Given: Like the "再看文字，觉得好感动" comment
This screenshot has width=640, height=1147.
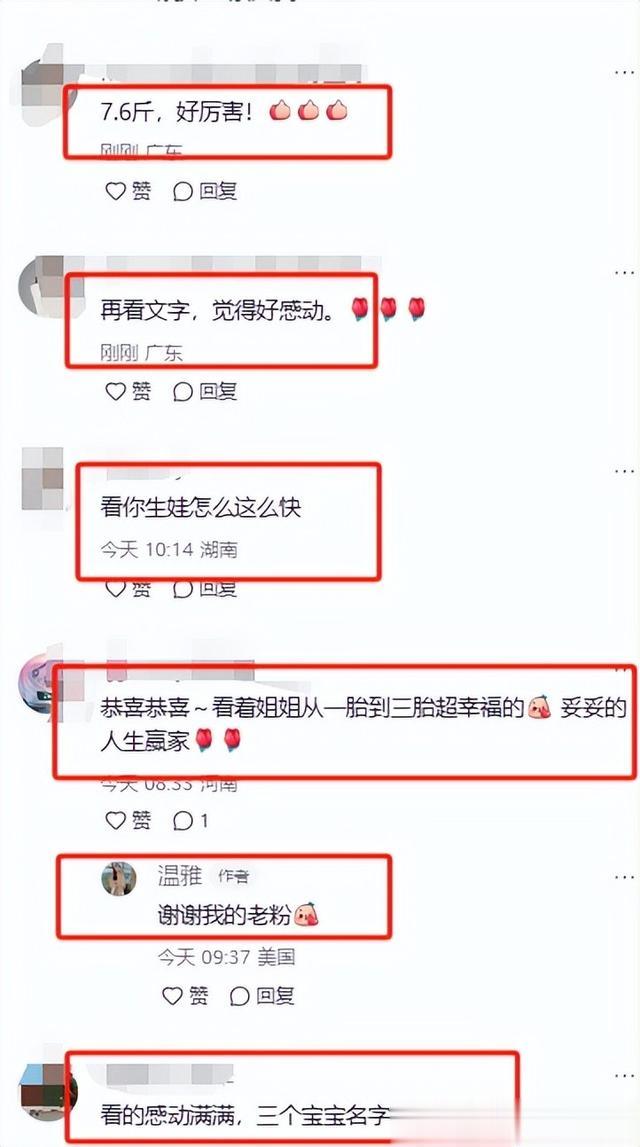Looking at the screenshot, I should coord(129,391).
